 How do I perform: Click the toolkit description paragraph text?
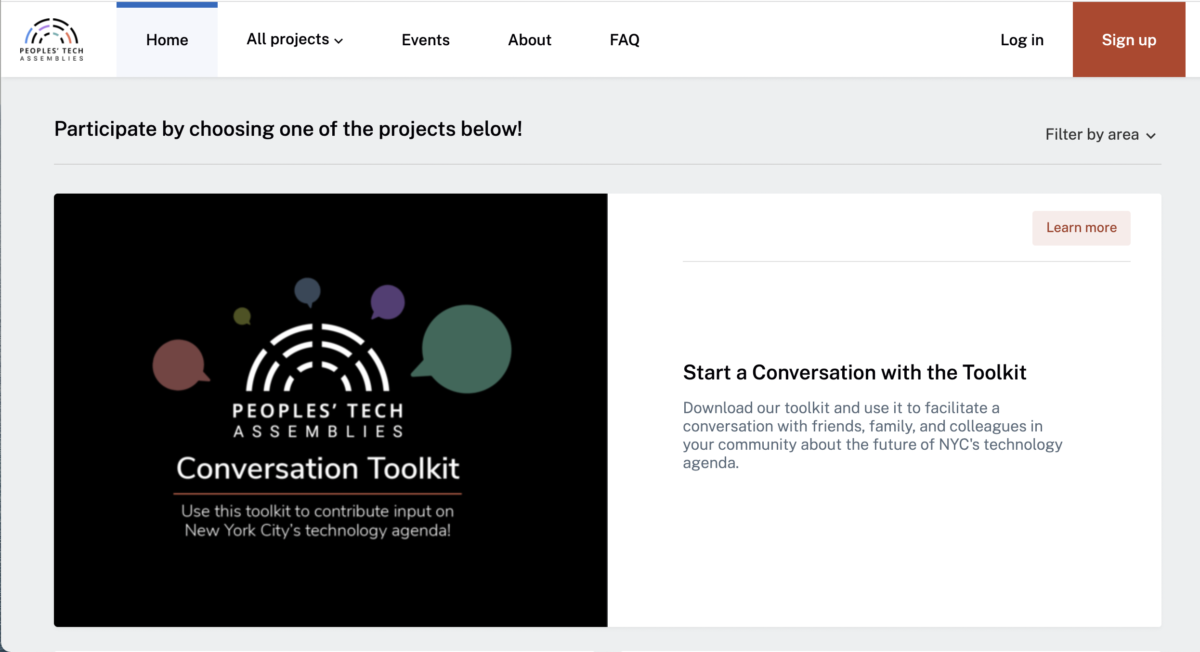click(873, 435)
